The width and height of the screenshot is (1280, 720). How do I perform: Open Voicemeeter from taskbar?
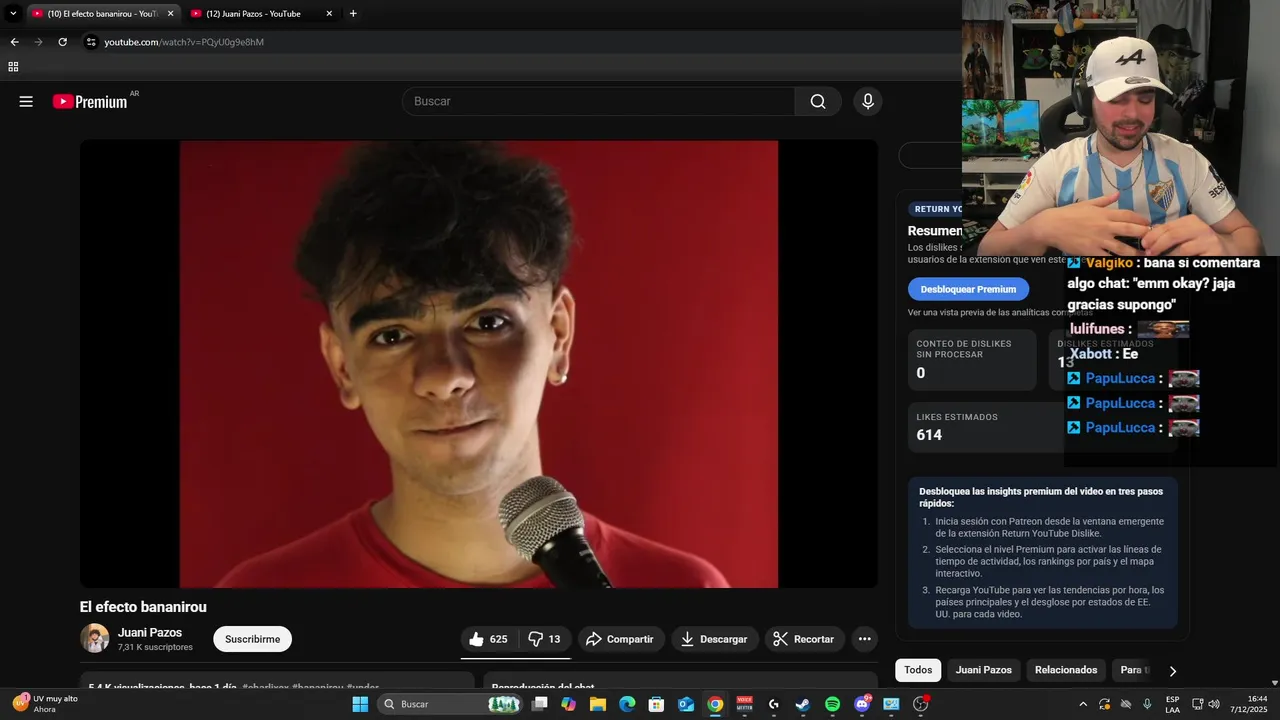pyautogui.click(x=744, y=704)
